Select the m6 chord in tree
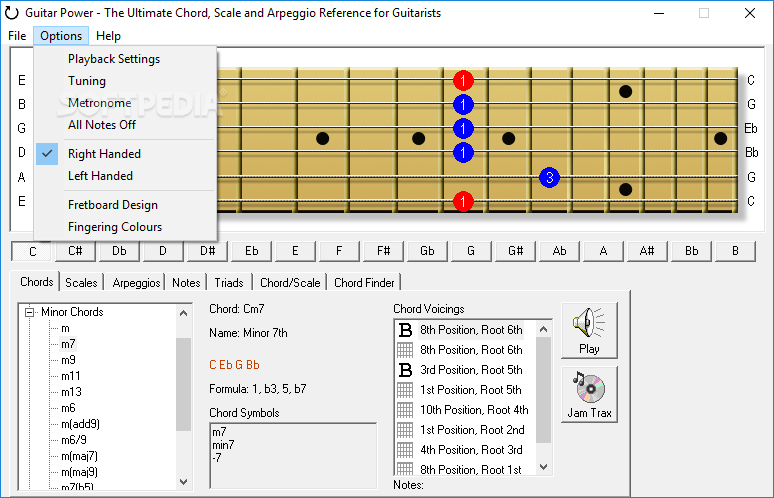 point(68,408)
